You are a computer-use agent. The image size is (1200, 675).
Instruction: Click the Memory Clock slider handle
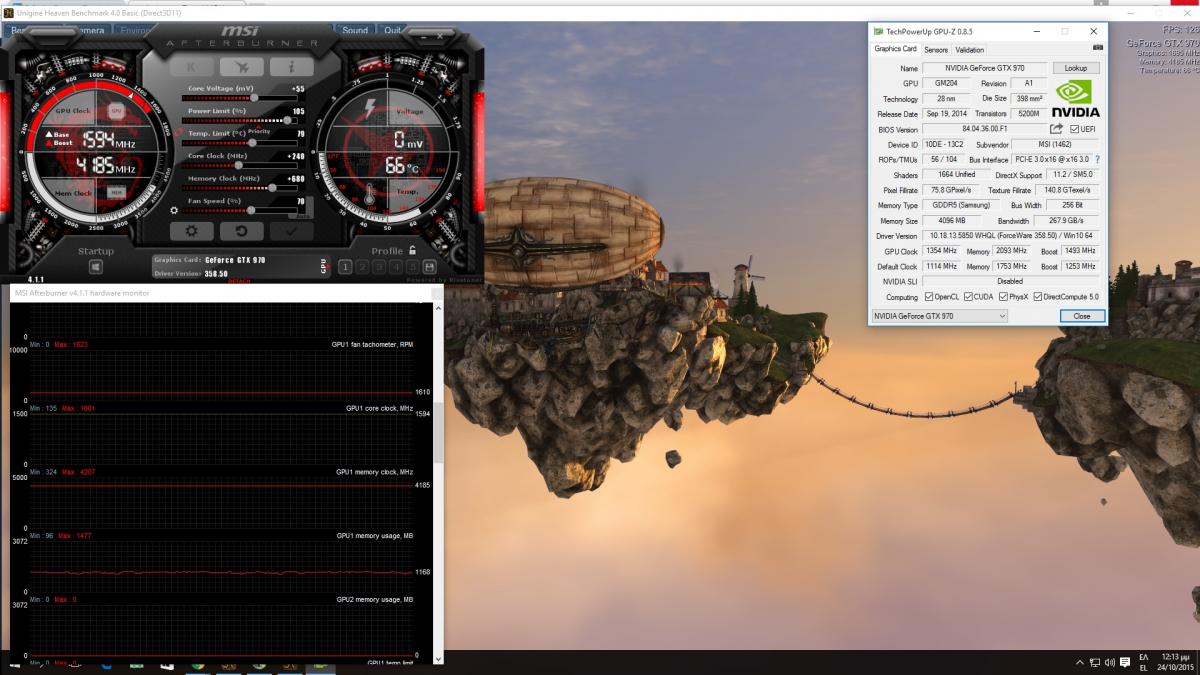point(273,187)
